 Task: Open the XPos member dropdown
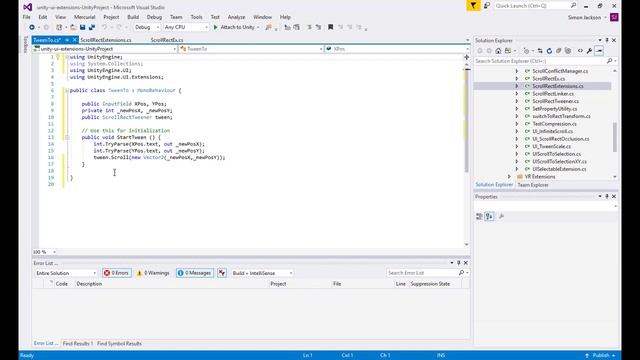point(397,49)
